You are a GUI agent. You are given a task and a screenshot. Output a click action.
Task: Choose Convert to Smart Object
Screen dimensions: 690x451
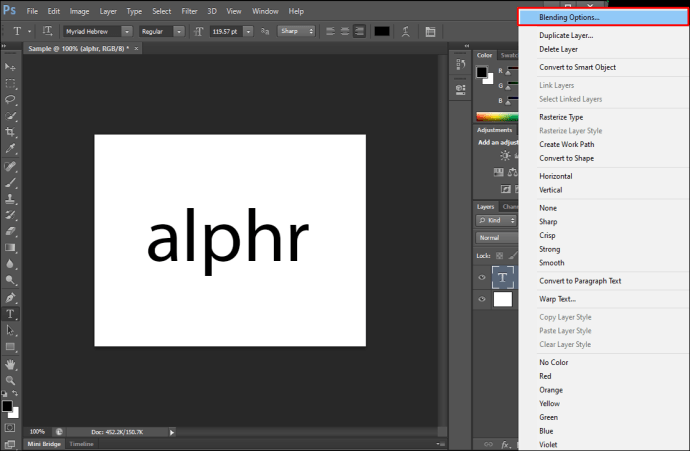point(577,67)
